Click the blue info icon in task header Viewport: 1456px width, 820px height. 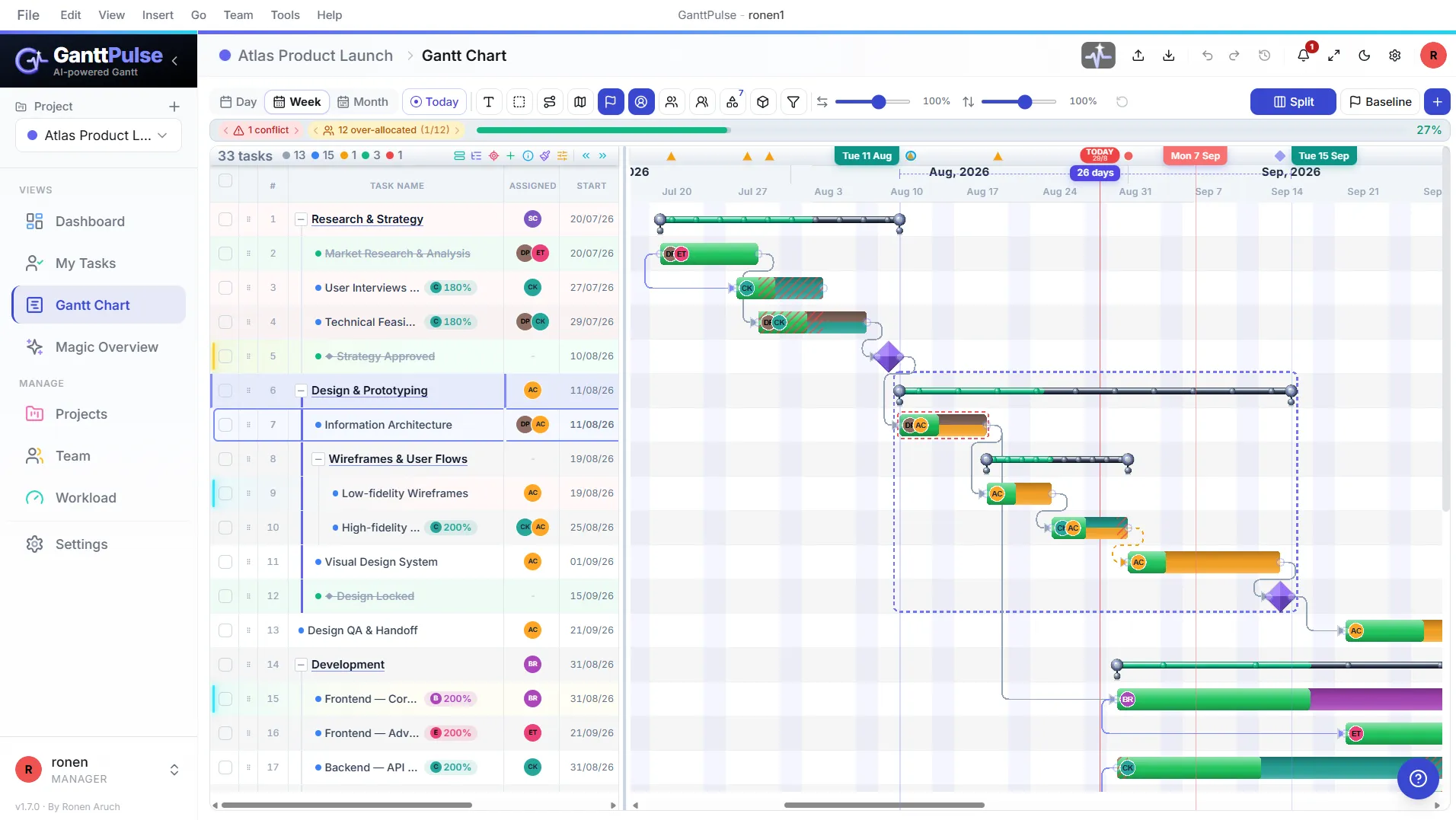[528, 156]
